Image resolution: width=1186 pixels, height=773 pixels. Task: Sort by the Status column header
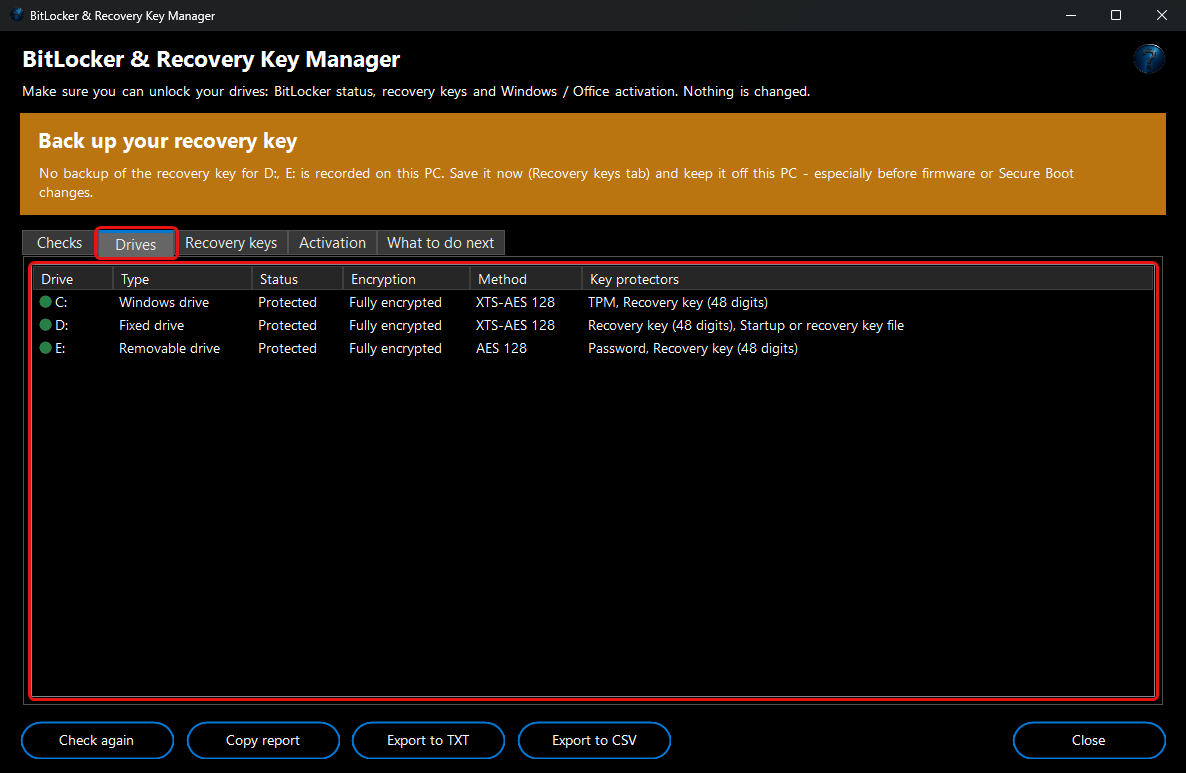point(297,279)
